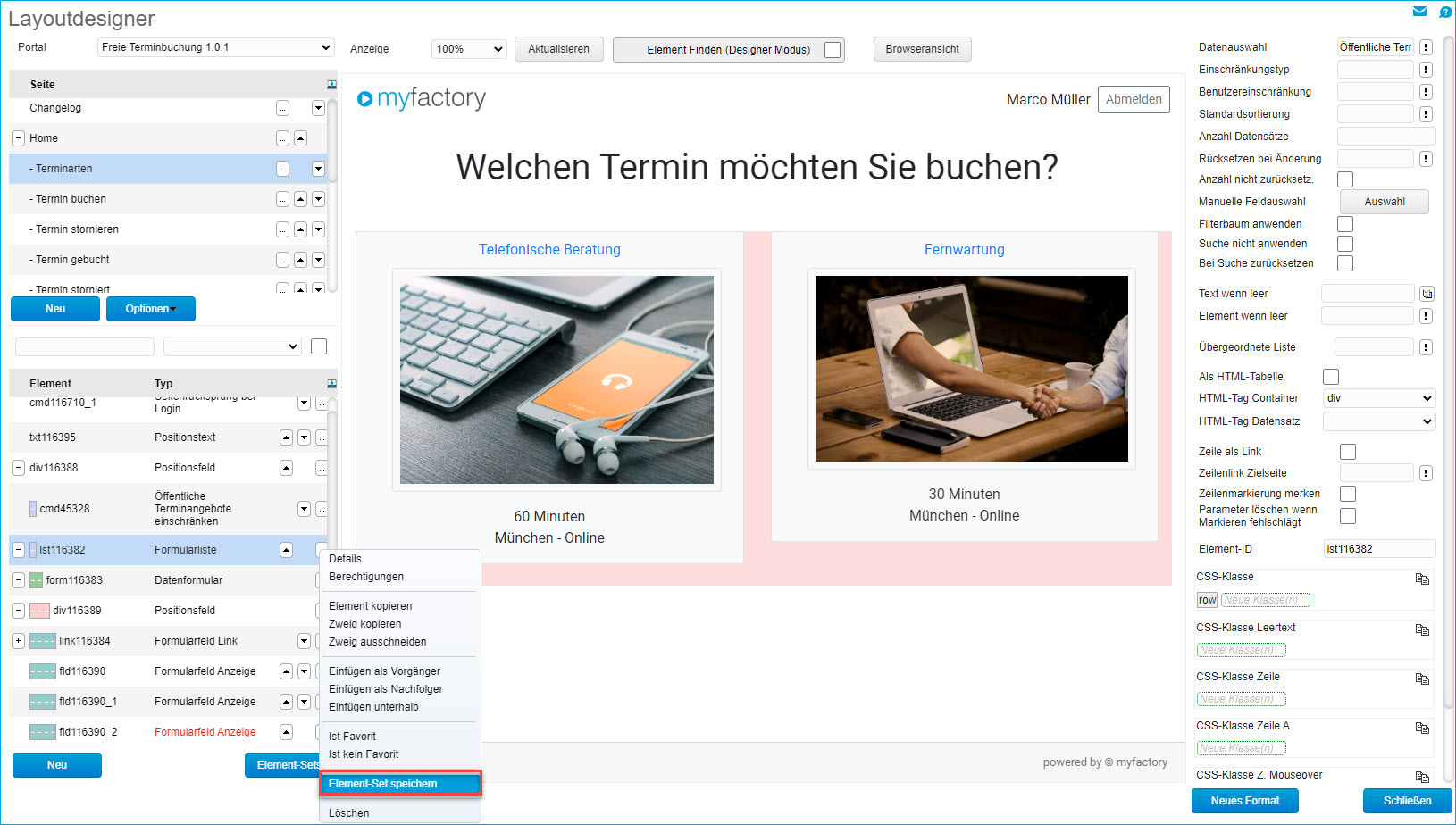The height and width of the screenshot is (825, 1456).
Task: Click copy icon beside CSS-Klasse
Action: [x=1422, y=579]
